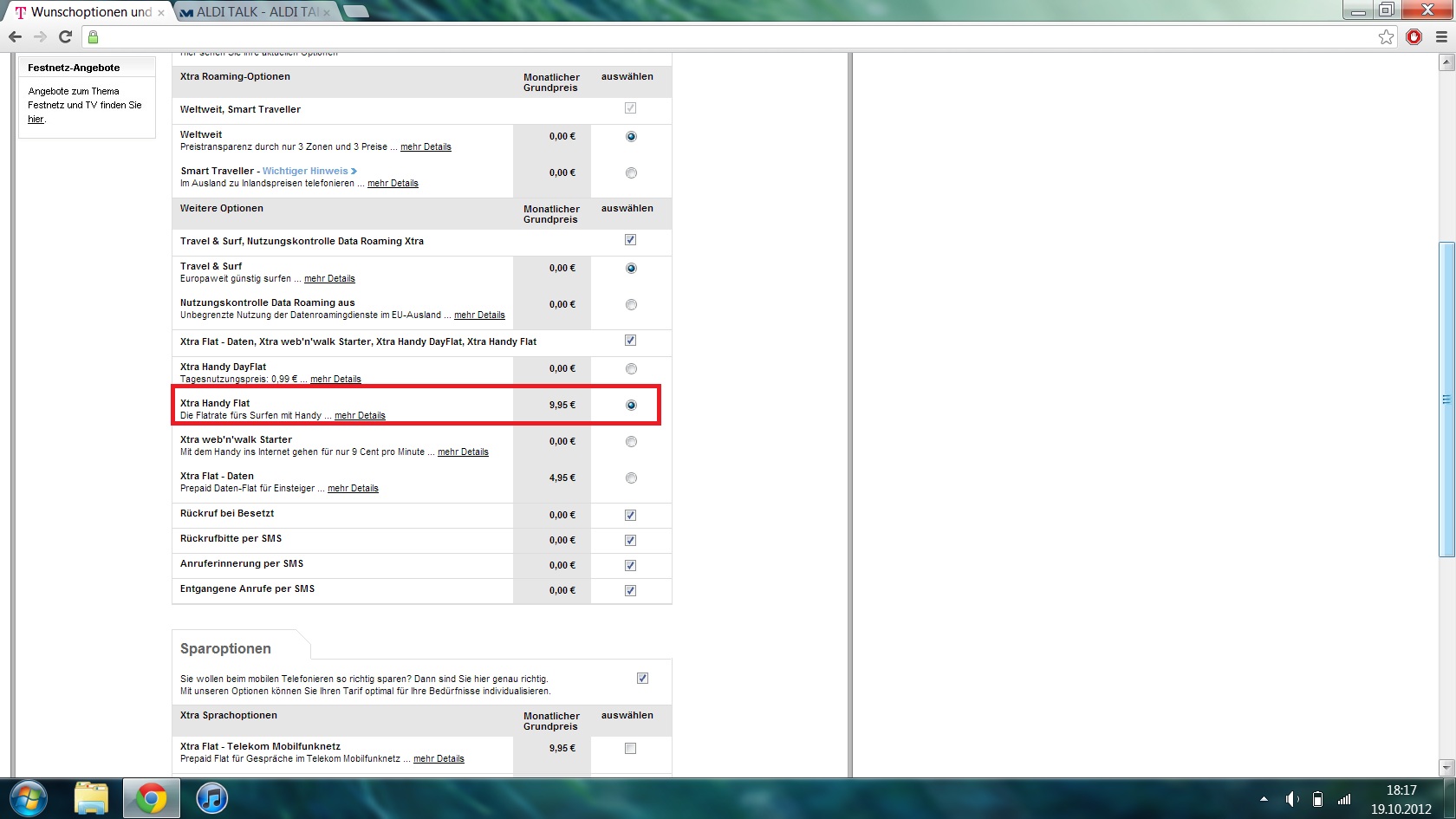Viewport: 1456px width, 819px height.
Task: Select the Xtra Handy Flat radio button
Action: pos(631,405)
